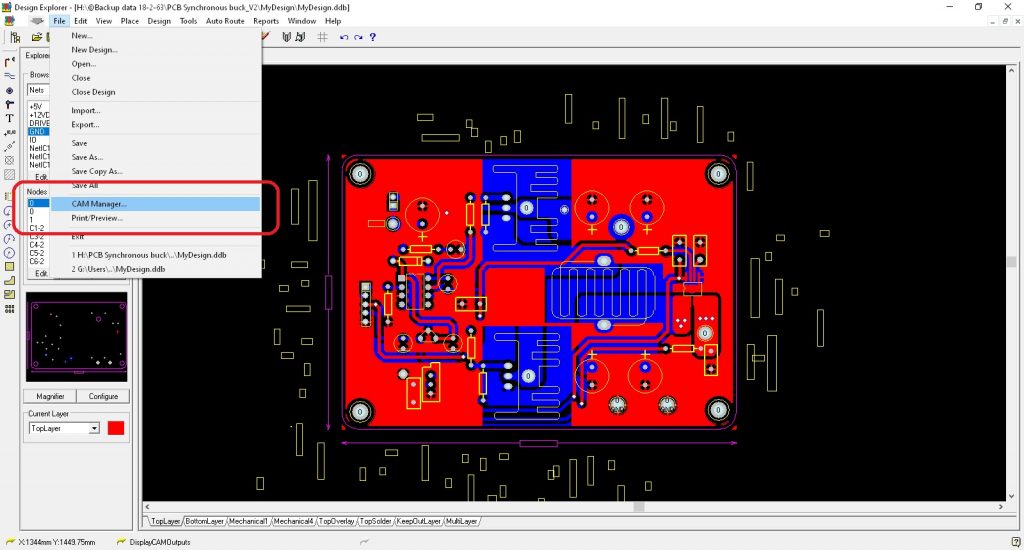1024x550 pixels.
Task: Click the horizontal scrollbar right arrow
Action: click(1000, 507)
